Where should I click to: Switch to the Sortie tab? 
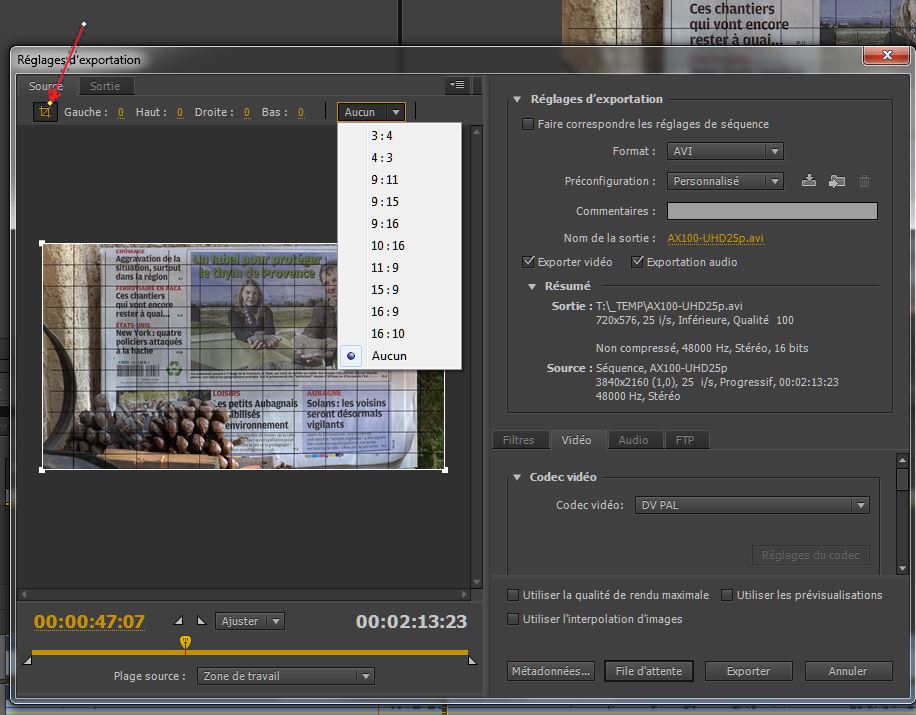(105, 86)
